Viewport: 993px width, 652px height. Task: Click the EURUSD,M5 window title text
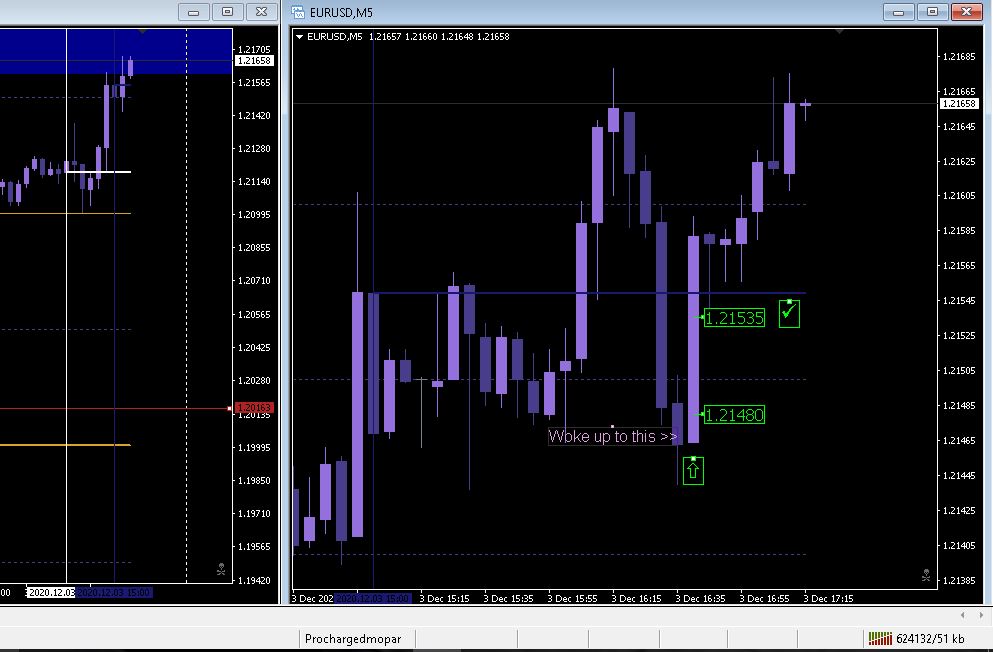(x=341, y=13)
